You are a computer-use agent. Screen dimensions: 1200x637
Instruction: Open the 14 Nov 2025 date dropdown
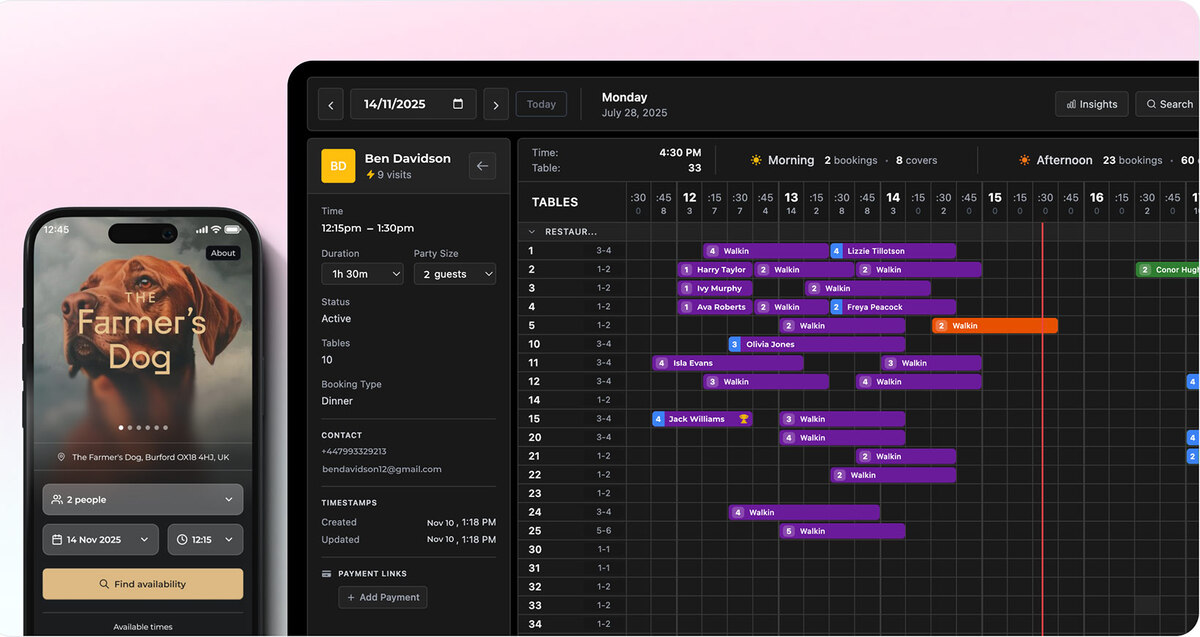click(x=100, y=540)
